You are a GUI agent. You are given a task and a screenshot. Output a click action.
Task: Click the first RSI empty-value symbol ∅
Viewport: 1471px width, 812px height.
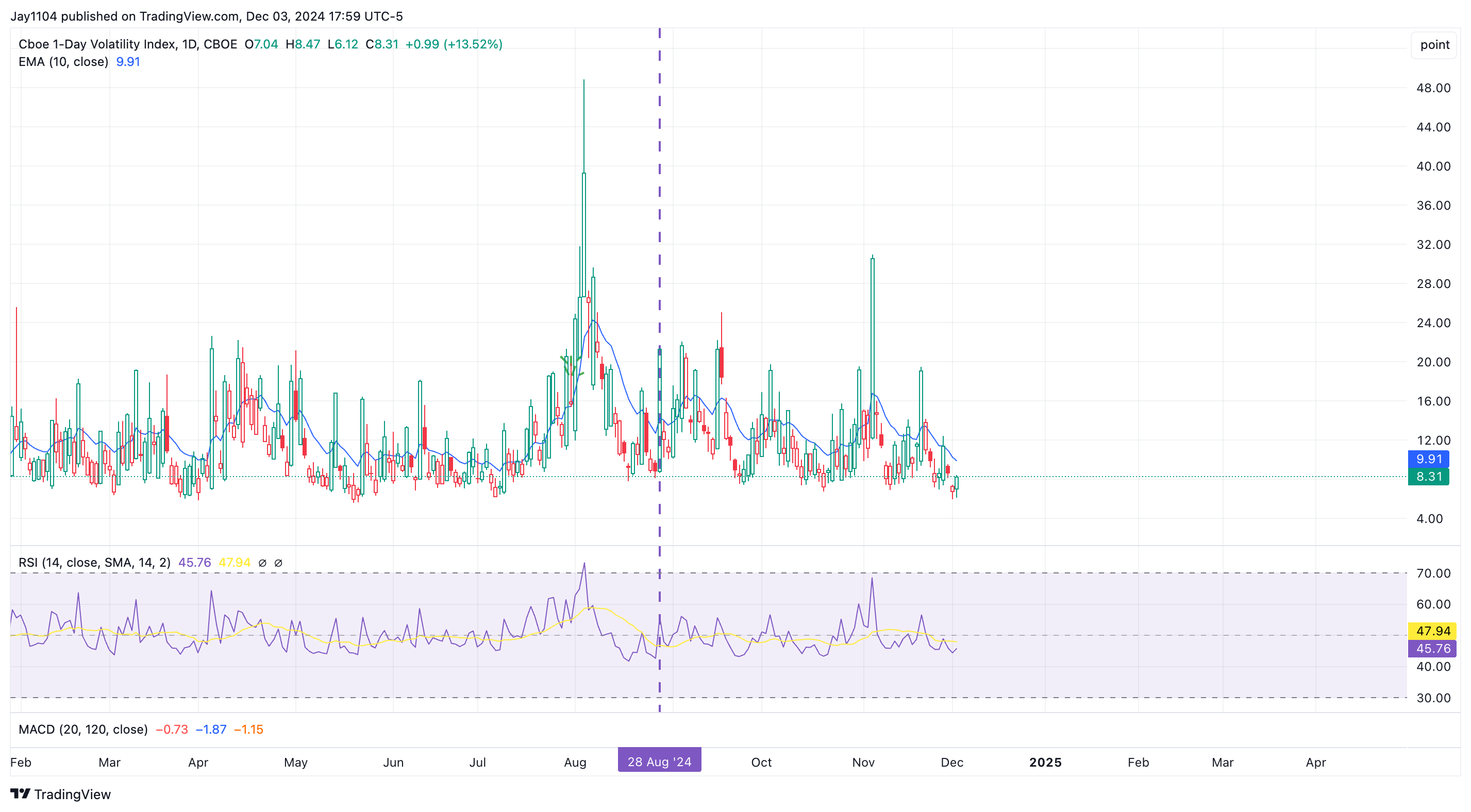[x=263, y=563]
